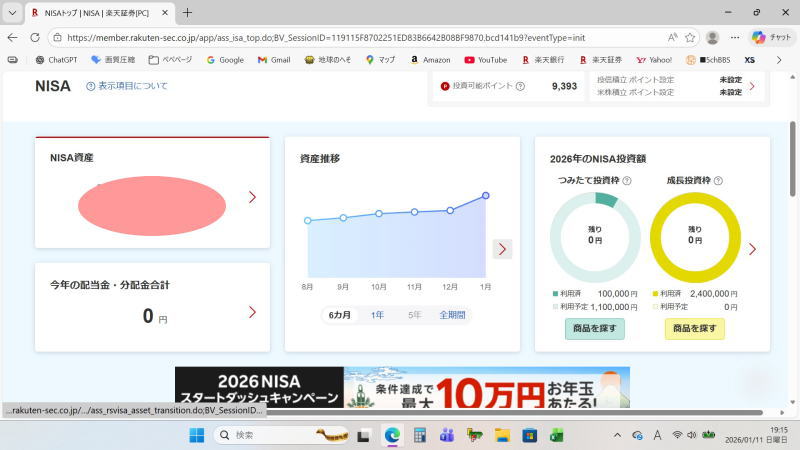Open the browser tab actions menu
This screenshot has height=450, width=800.
pos(14,12)
